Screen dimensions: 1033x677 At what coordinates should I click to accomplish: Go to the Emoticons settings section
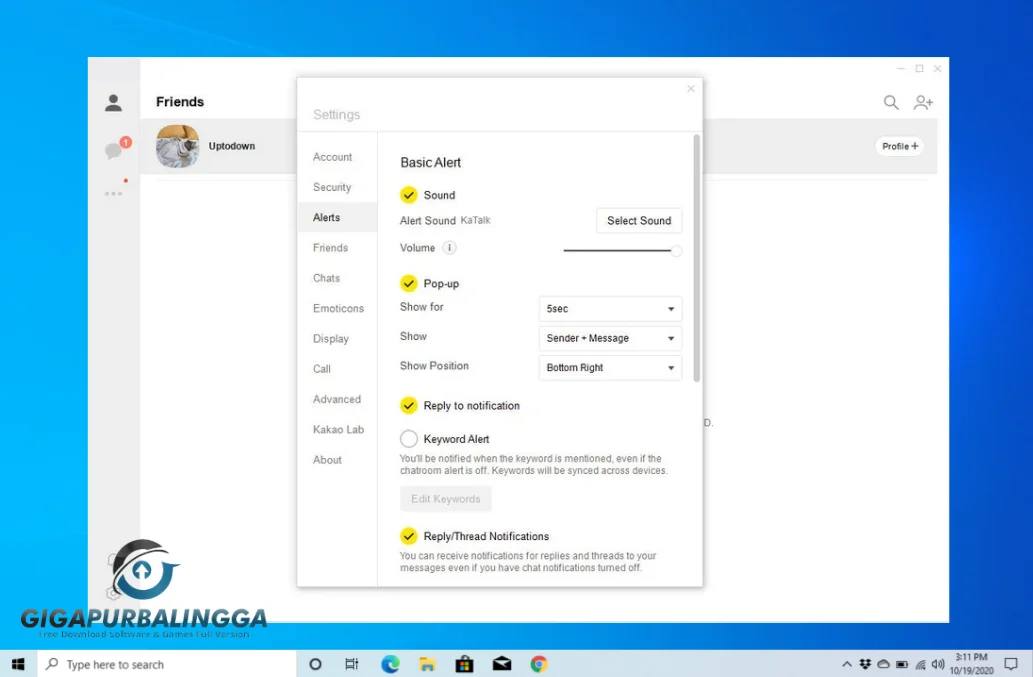pos(338,308)
